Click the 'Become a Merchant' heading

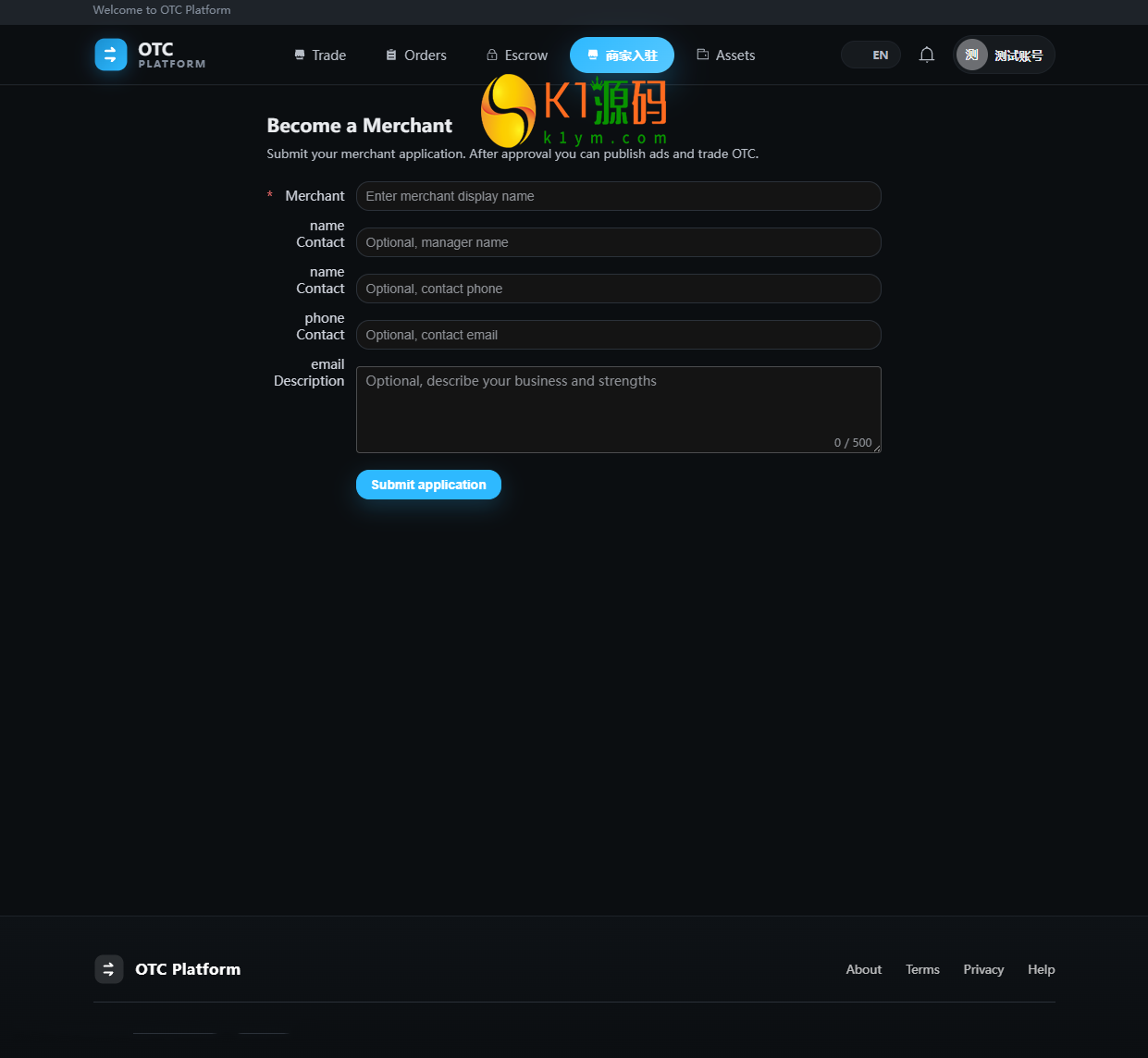[359, 126]
